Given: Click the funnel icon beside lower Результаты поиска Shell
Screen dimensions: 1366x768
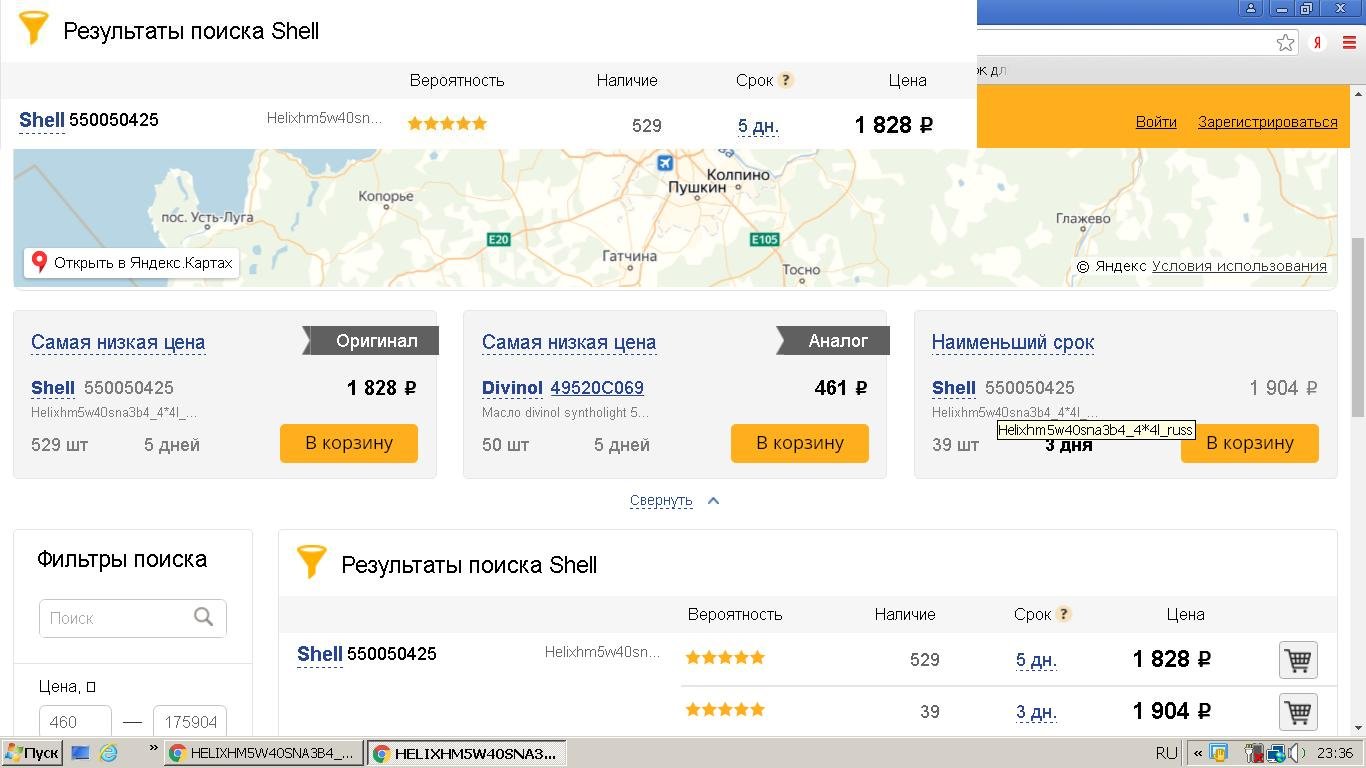Looking at the screenshot, I should click(312, 562).
